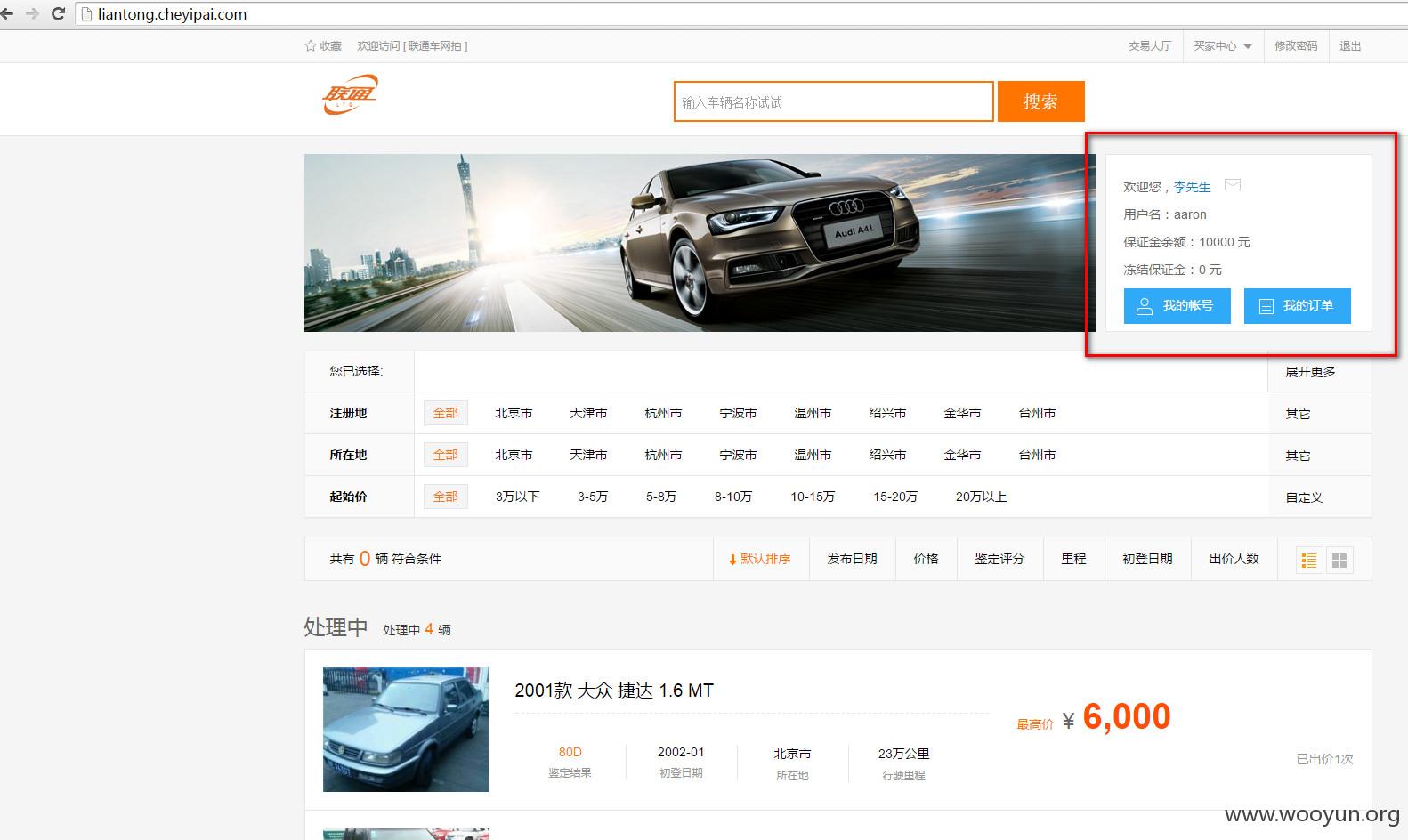This screenshot has height=840, width=1408.
Task: Expand 买家中心 dropdown
Action: 1223,45
